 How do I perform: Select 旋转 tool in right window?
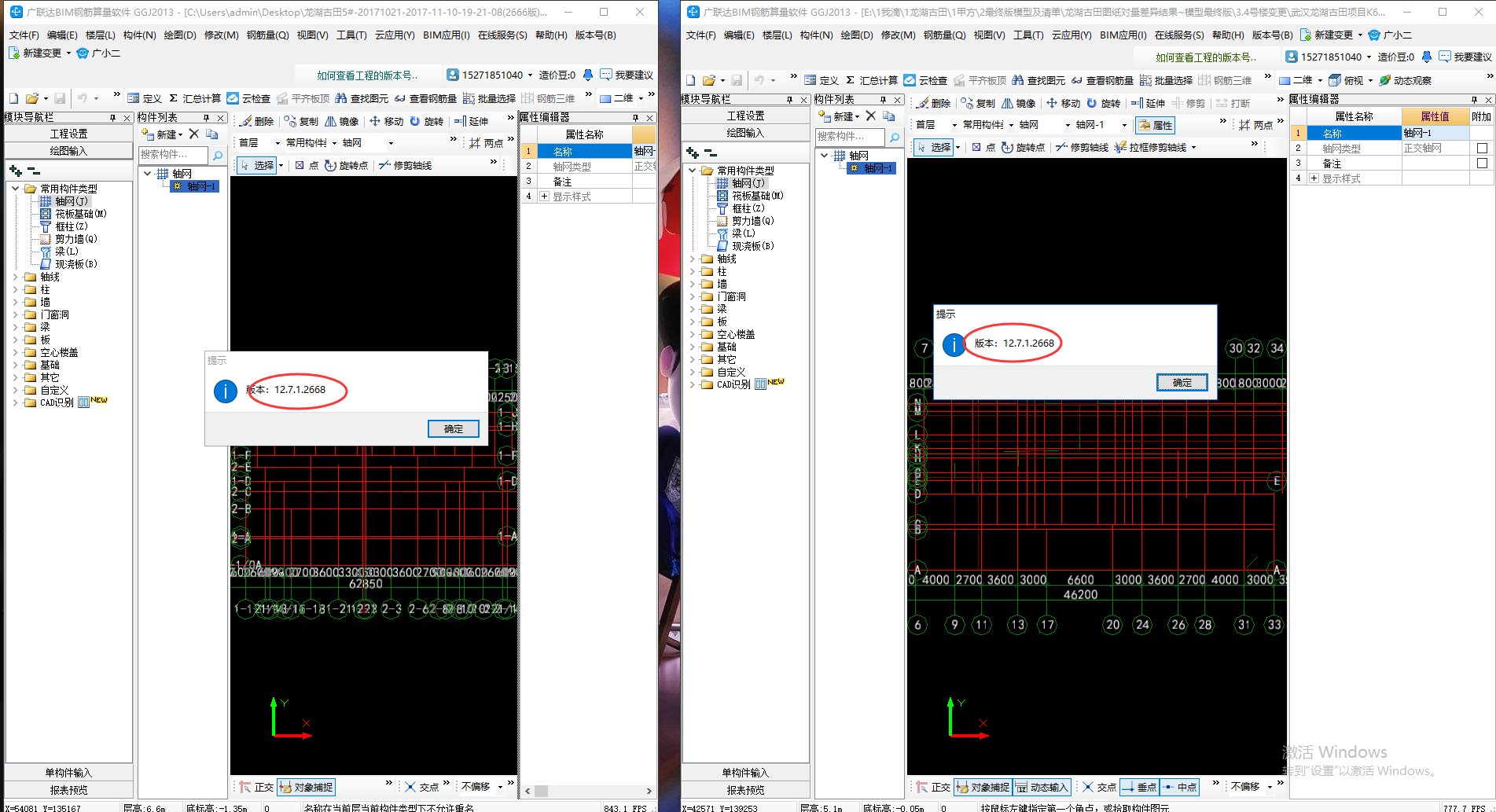tap(1104, 103)
